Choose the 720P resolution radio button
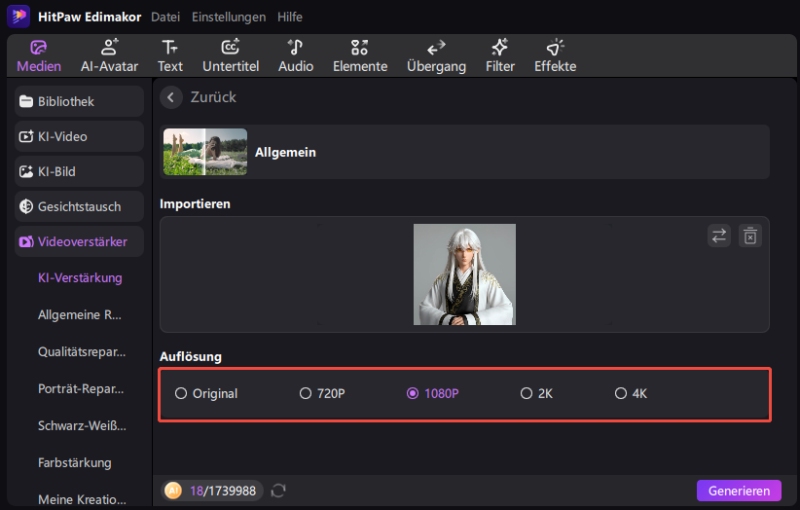This screenshot has width=800, height=510. 306,394
